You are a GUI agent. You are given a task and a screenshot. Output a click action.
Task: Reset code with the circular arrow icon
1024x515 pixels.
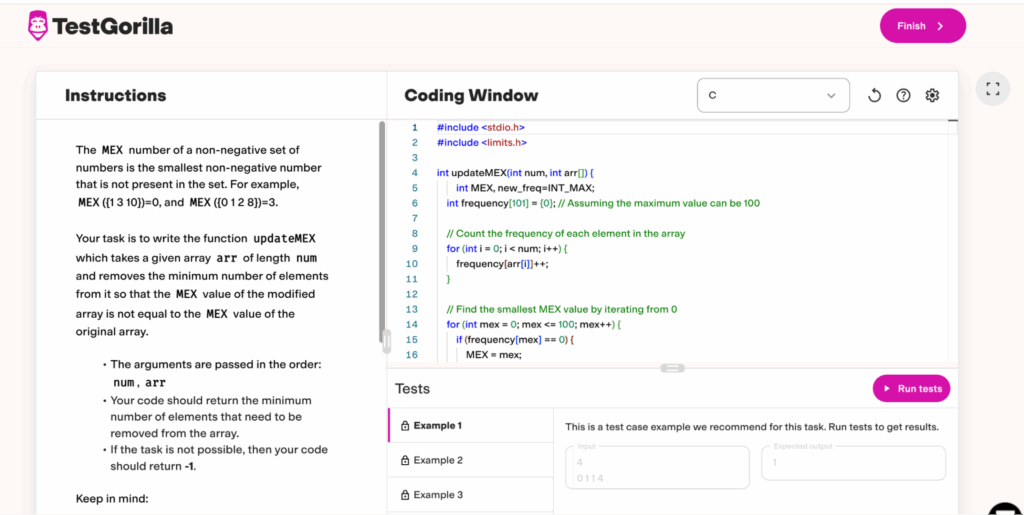coord(874,95)
